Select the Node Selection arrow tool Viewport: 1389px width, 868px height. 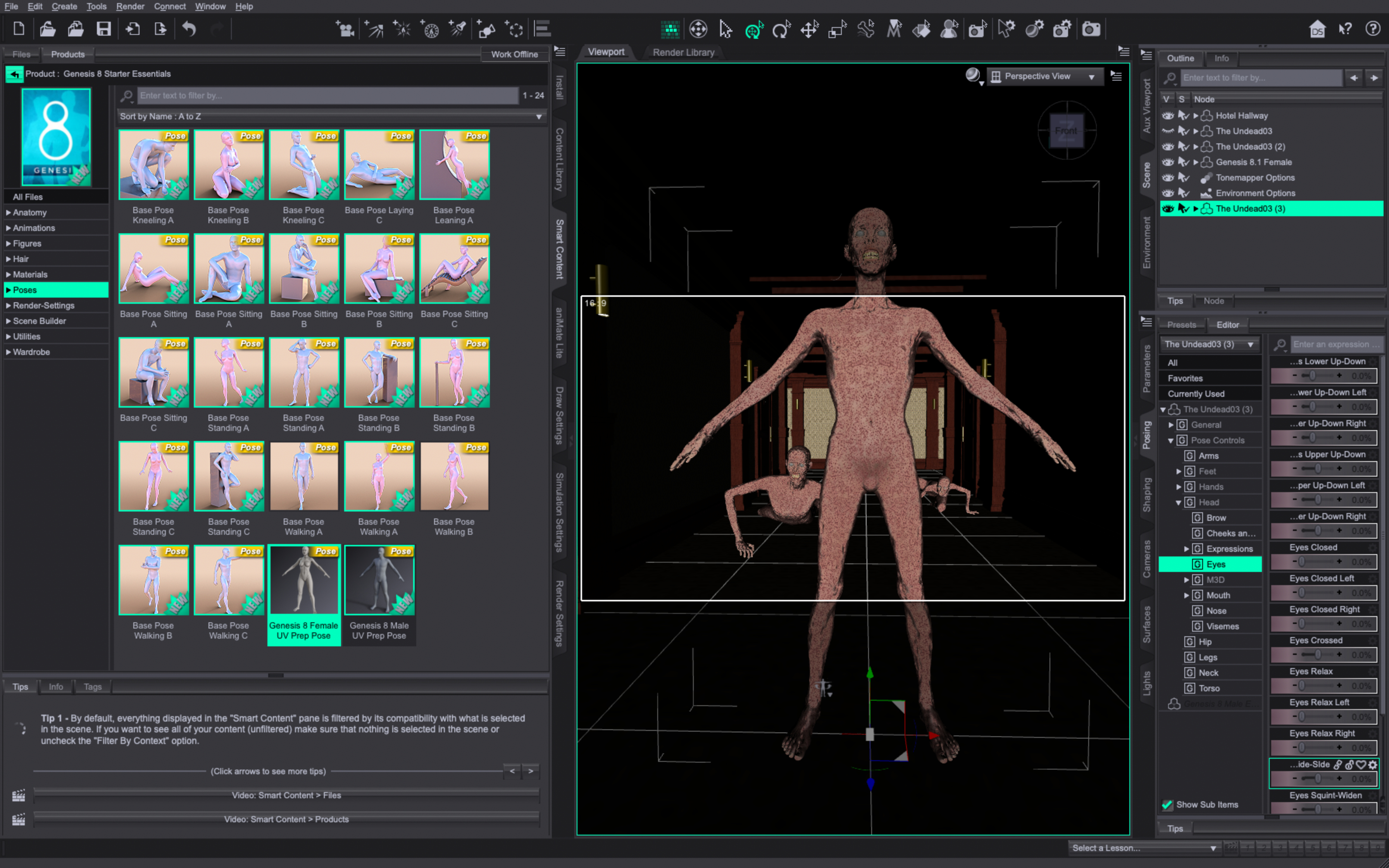coord(726,29)
